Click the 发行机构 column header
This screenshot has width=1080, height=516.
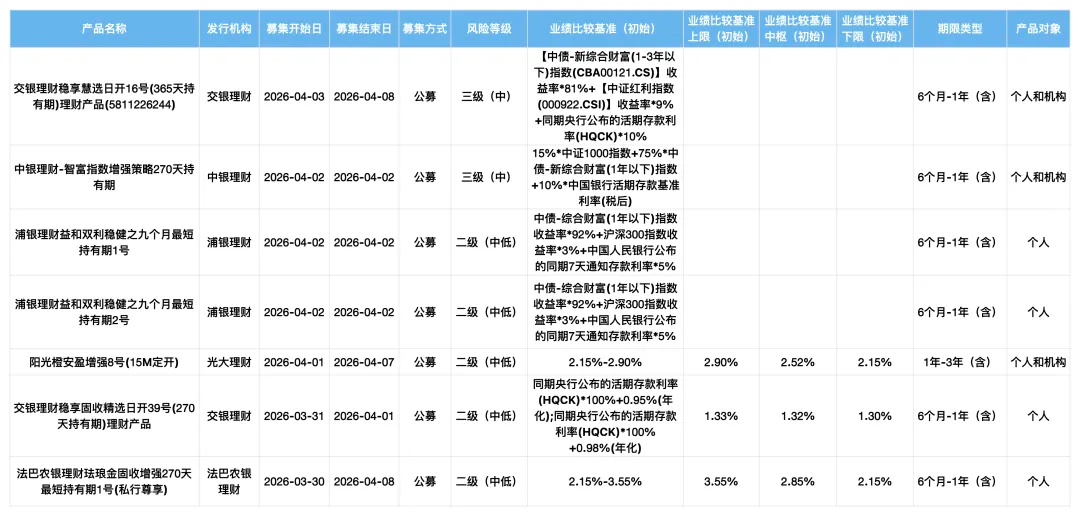(x=229, y=29)
